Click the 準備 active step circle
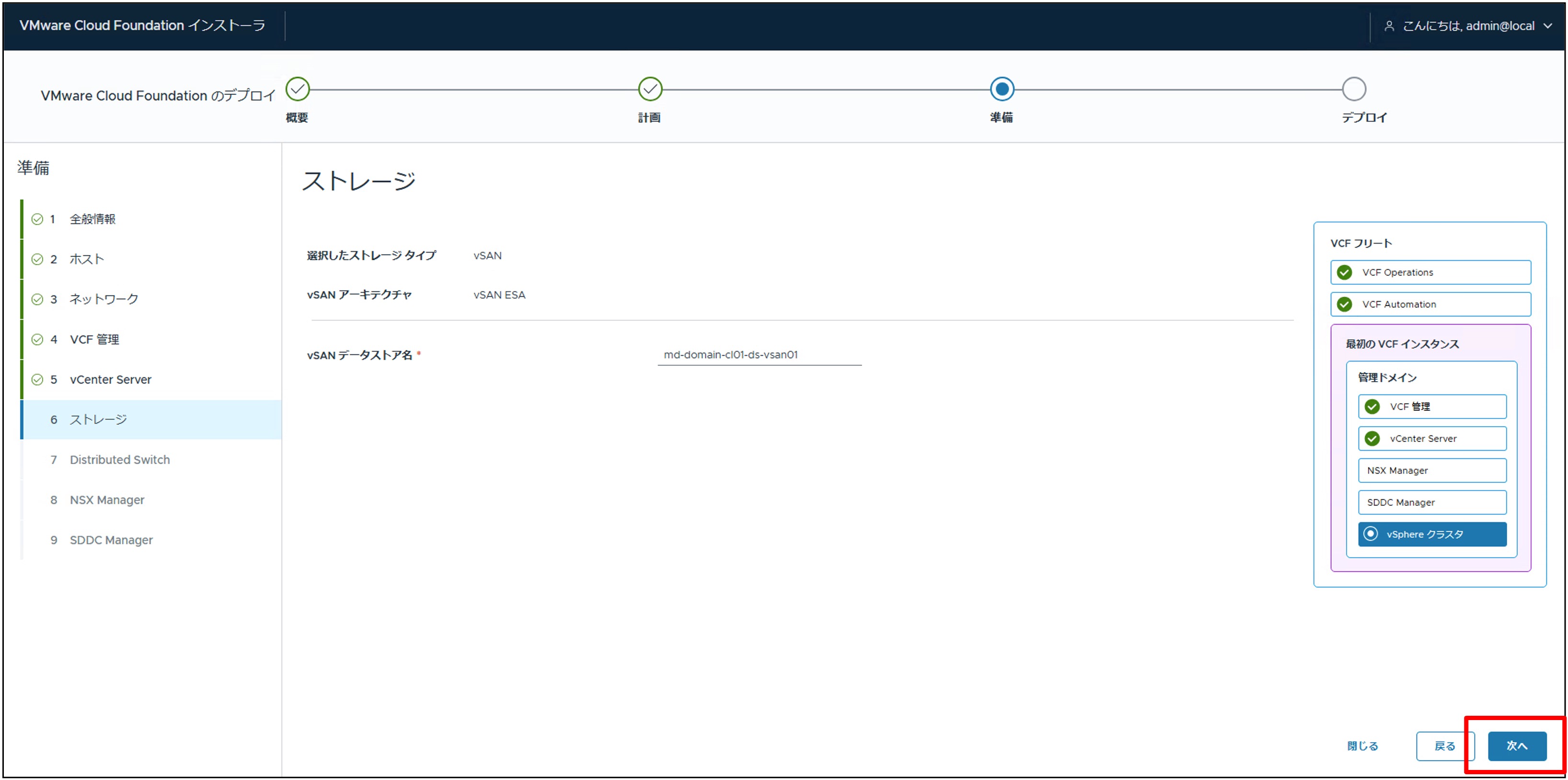This screenshot has width=1568, height=780. pos(1002,89)
